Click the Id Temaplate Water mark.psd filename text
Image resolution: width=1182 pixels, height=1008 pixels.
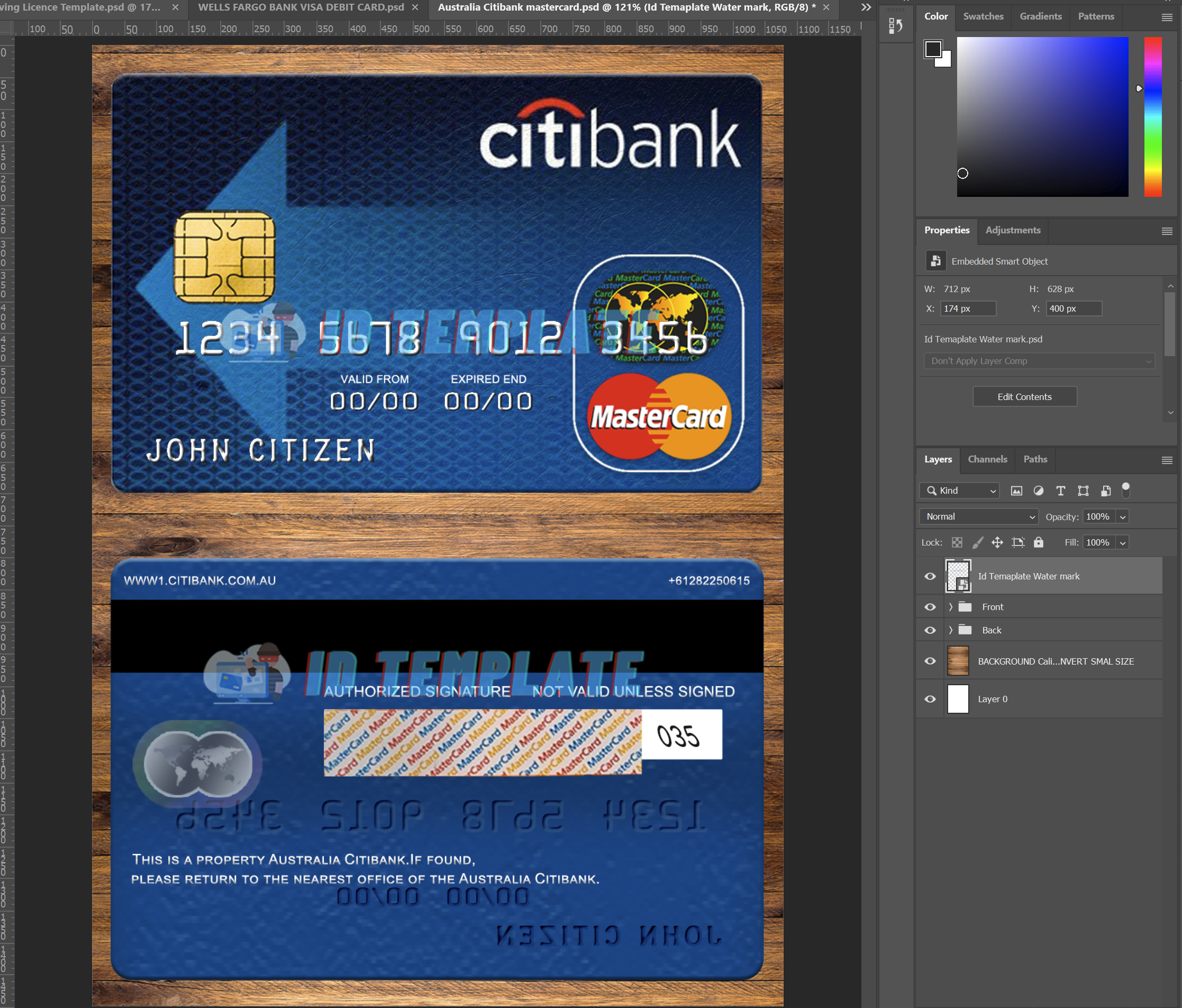click(x=983, y=339)
